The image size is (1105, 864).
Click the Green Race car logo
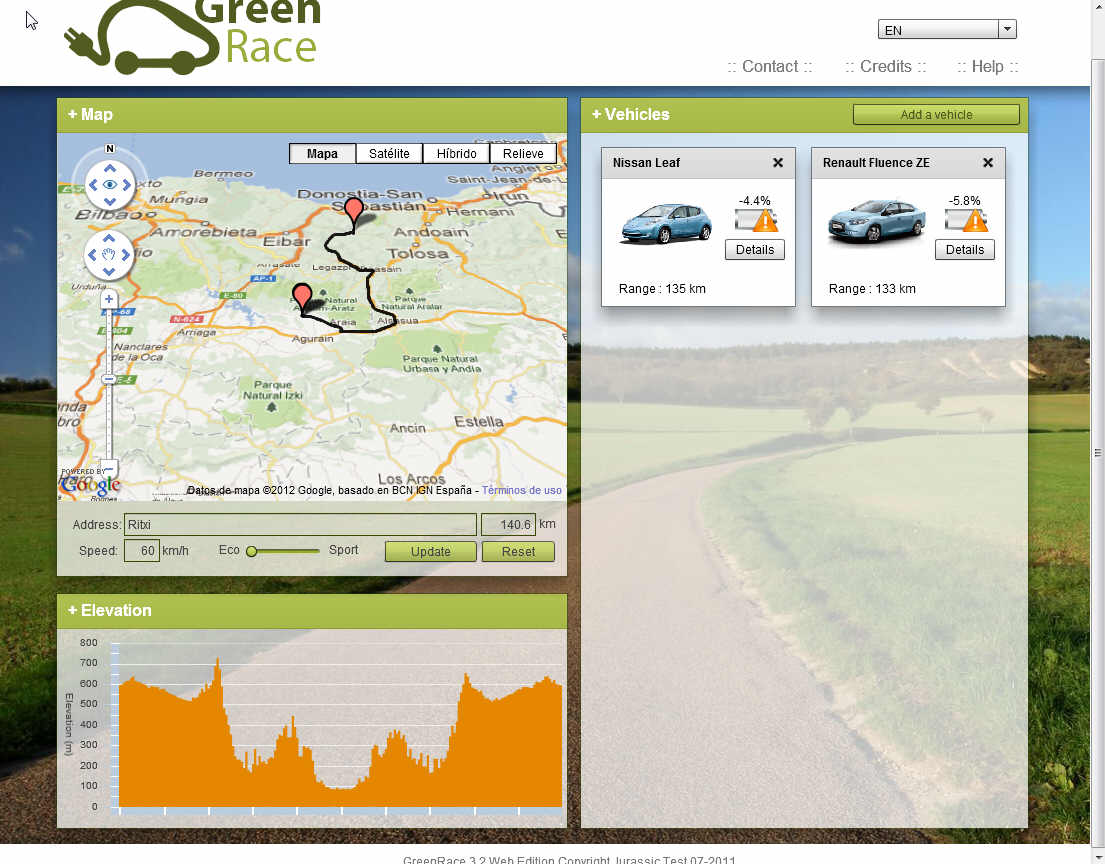192,35
